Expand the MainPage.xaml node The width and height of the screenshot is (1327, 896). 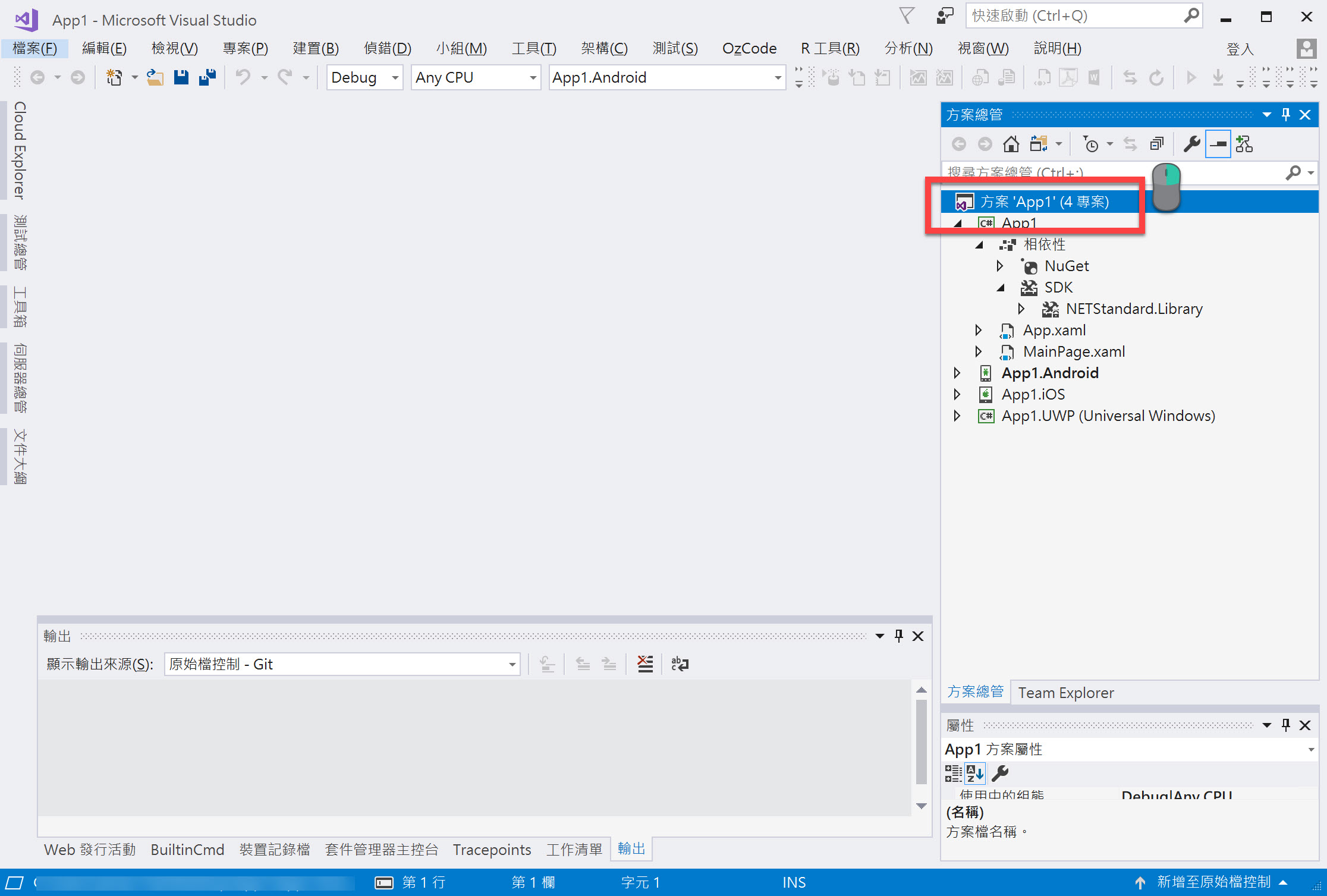point(979,351)
